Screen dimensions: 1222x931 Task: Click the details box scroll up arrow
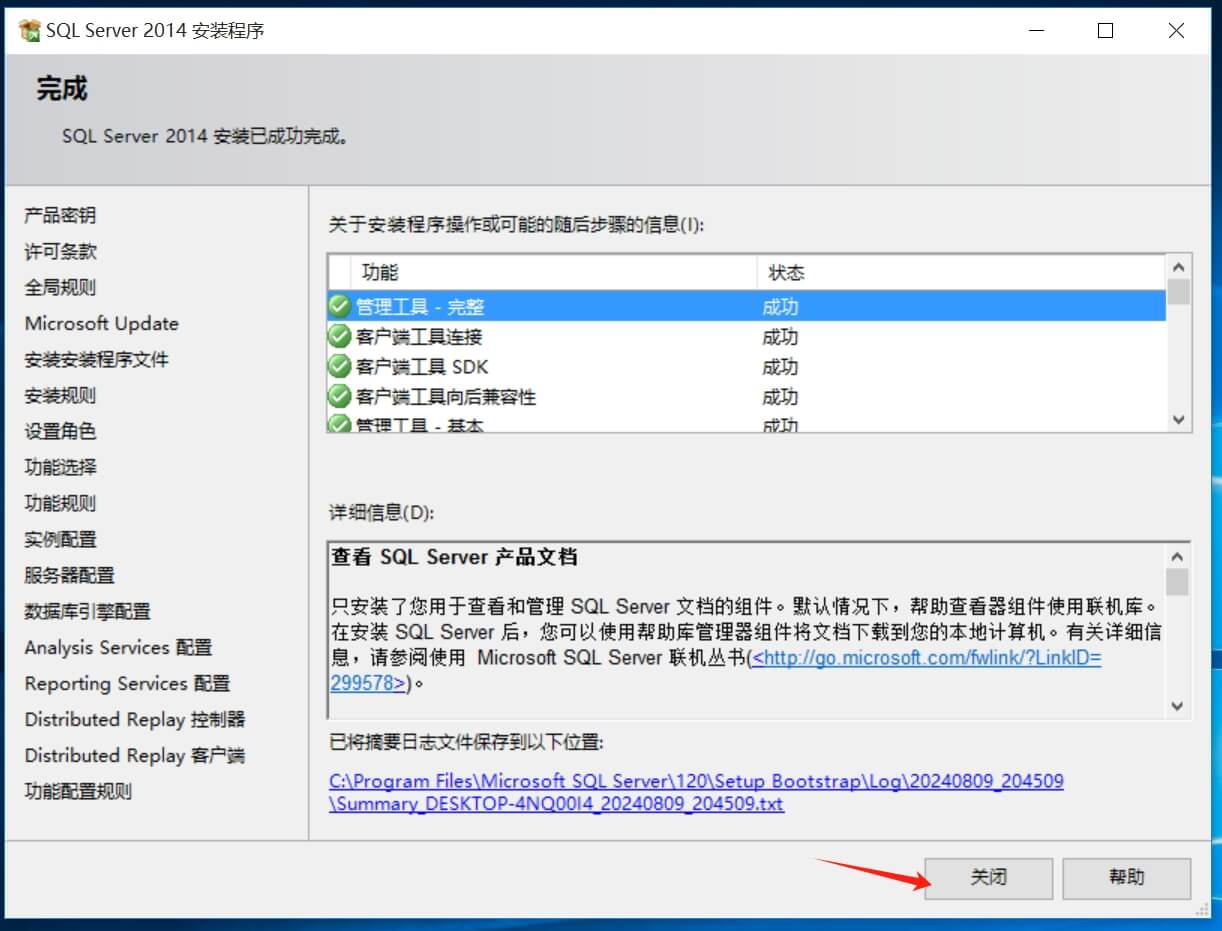(1177, 556)
